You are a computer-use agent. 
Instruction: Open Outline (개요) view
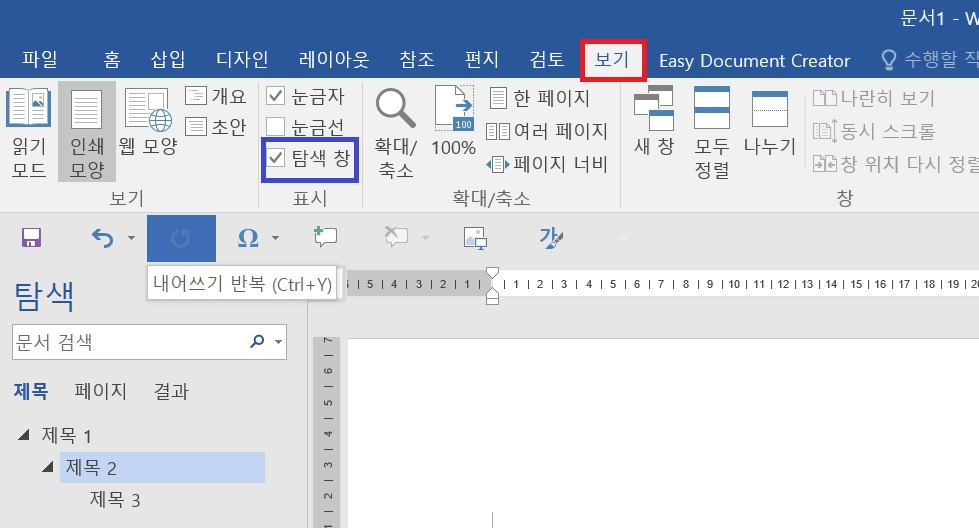[x=216, y=96]
